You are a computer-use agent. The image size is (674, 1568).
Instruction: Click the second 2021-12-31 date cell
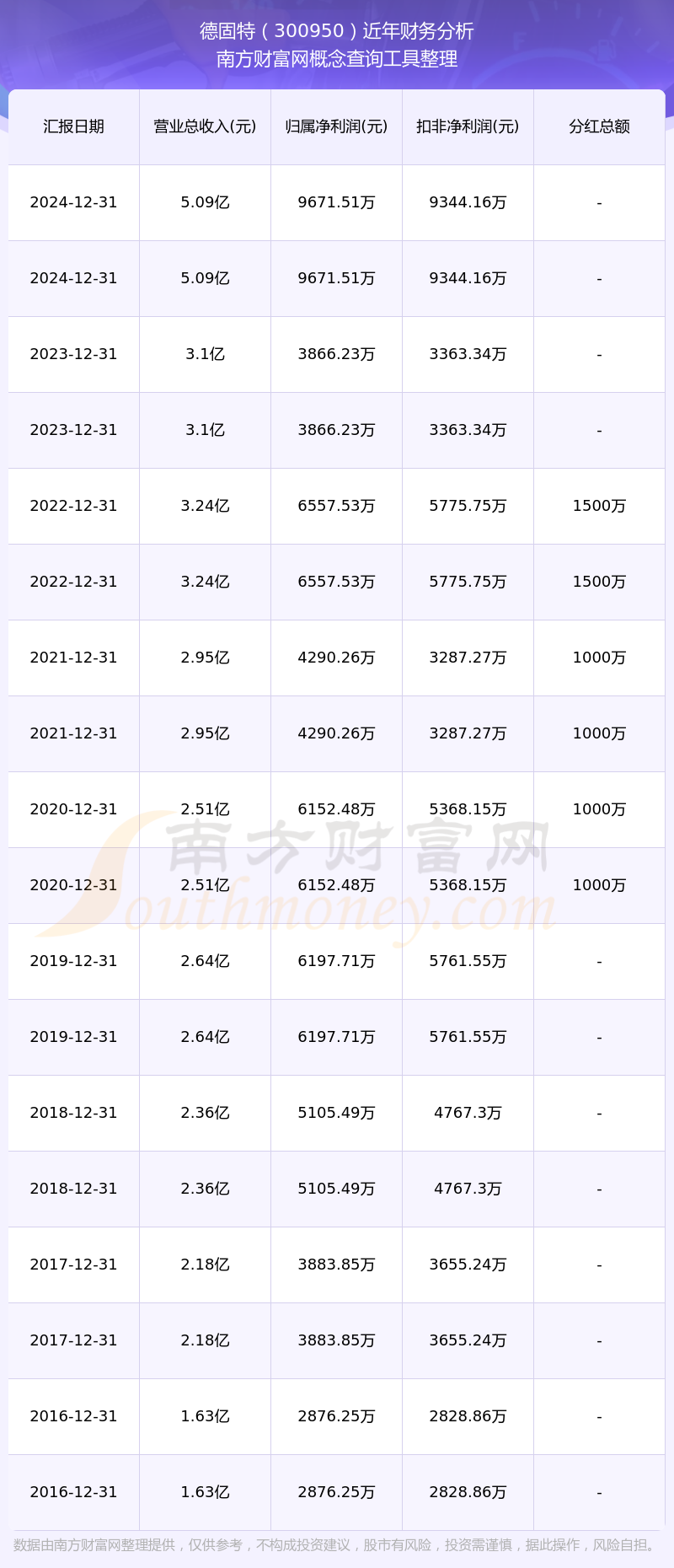pyautogui.click(x=73, y=733)
